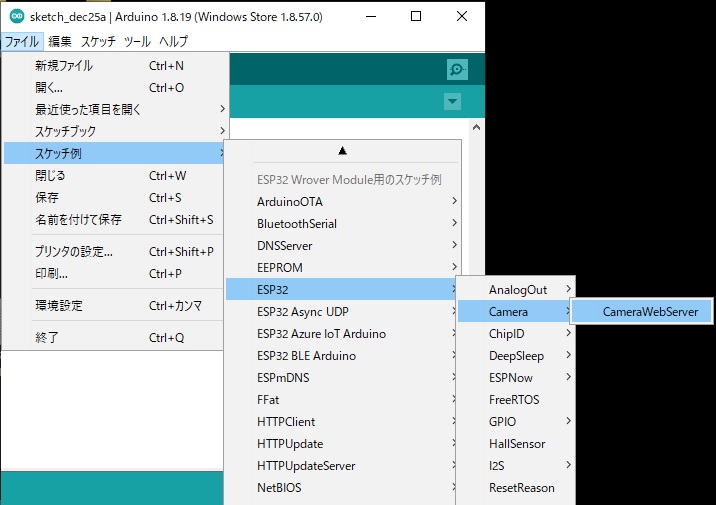Select 名前を付けて保存 entry
This screenshot has height=505, width=716.
pyautogui.click(x=114, y=220)
